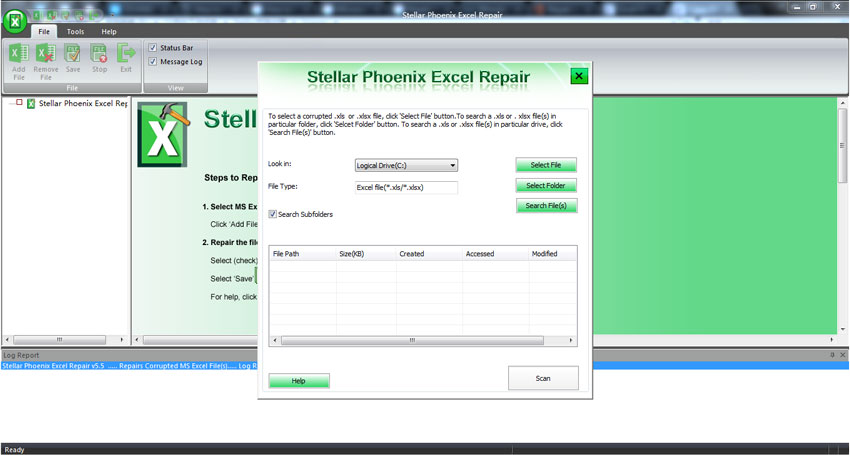This screenshot has width=850, height=455.
Task: Click the Scan button
Action: [543, 378]
